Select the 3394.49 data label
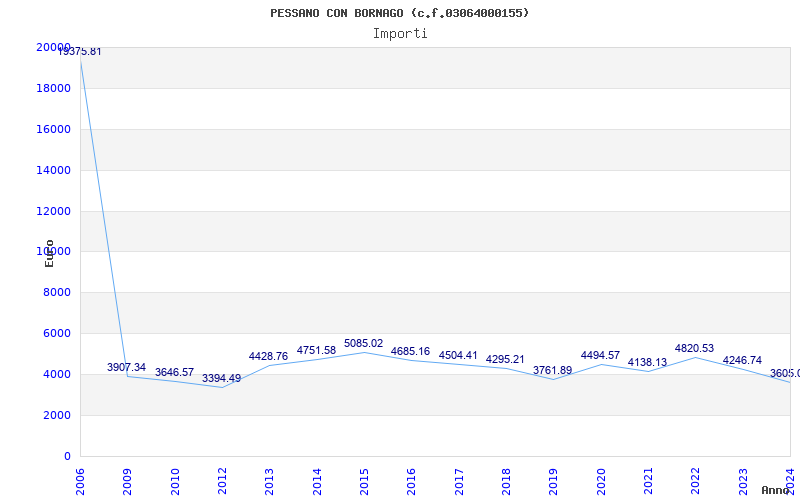Image resolution: width=800 pixels, height=500 pixels. pyautogui.click(x=221, y=379)
